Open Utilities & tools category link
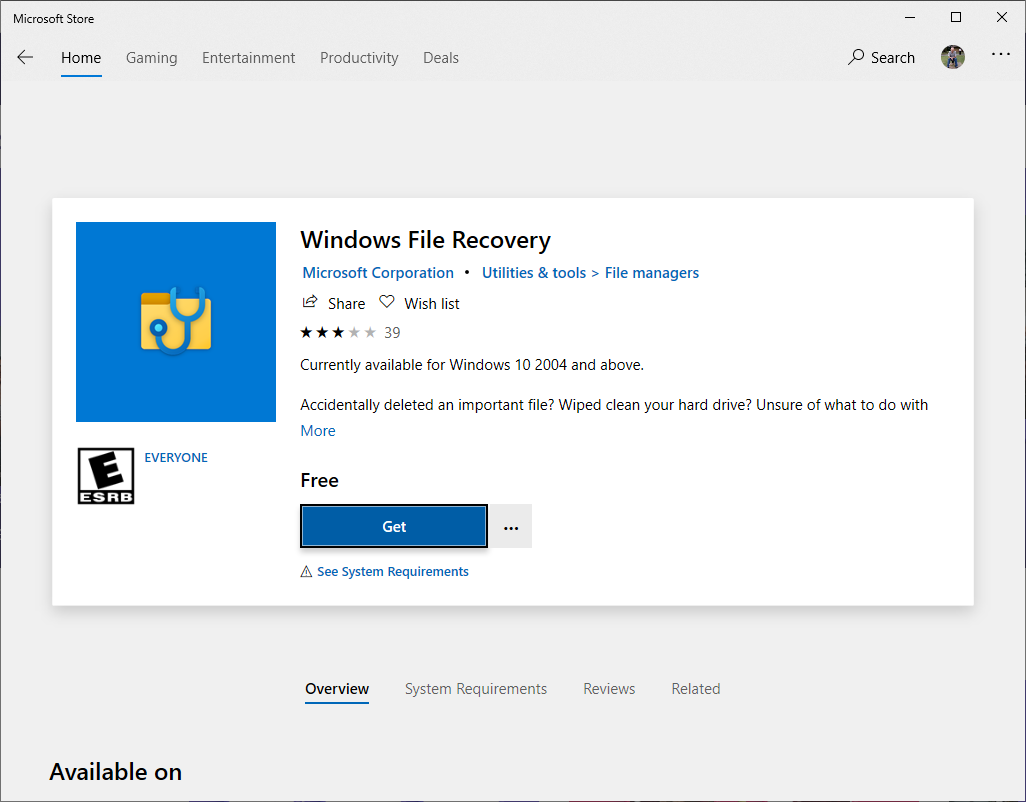This screenshot has width=1026, height=802. coord(534,273)
